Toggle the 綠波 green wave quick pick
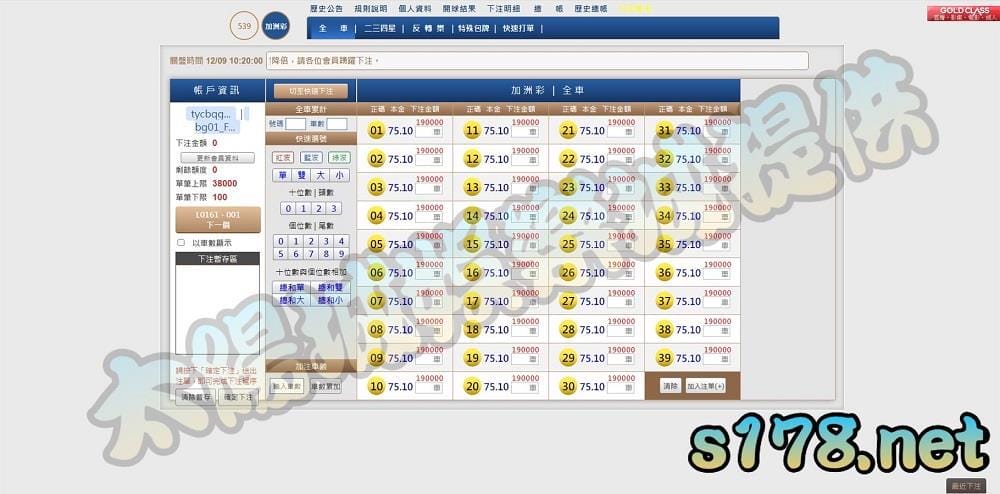Viewport: 1000px width, 494px height. tap(339, 157)
